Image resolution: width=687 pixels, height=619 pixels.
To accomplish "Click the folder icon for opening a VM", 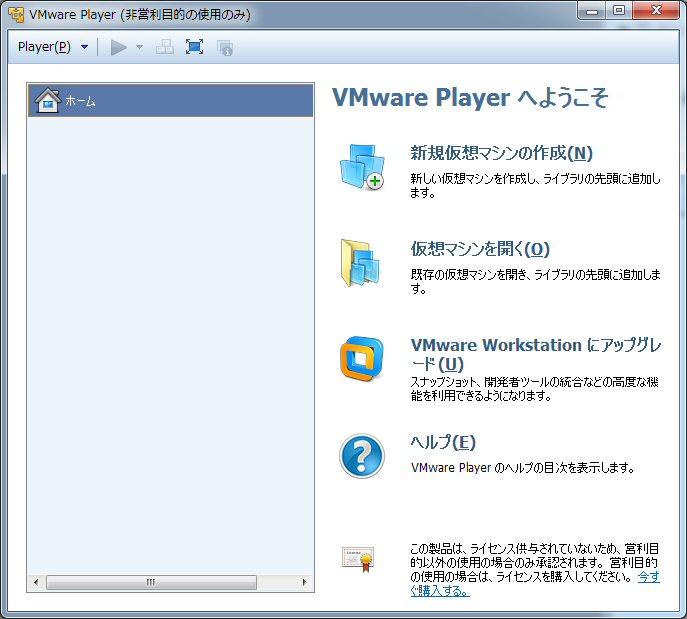I will point(360,262).
